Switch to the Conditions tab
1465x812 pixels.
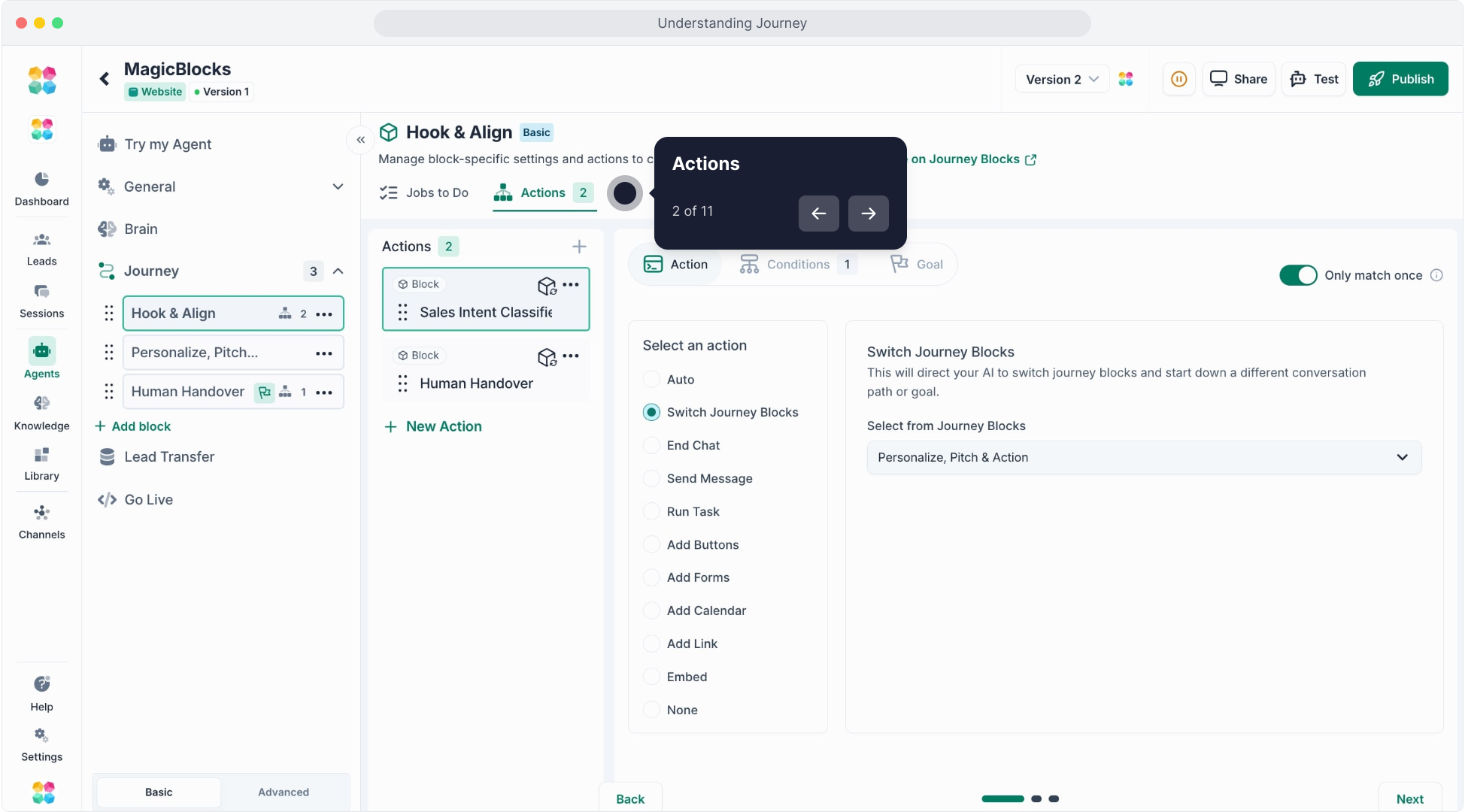tap(797, 265)
